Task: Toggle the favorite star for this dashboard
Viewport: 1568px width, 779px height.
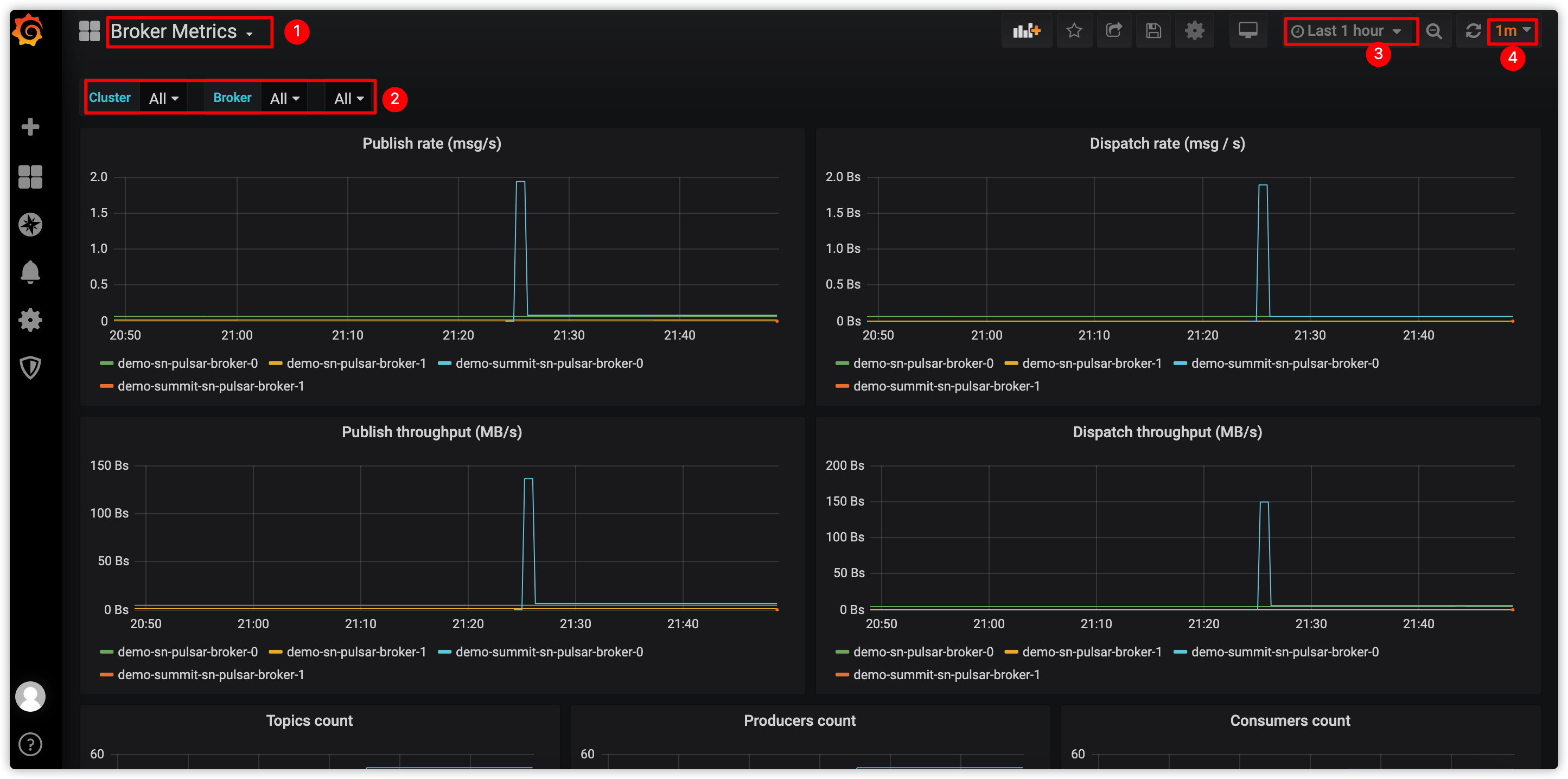Action: coord(1074,30)
